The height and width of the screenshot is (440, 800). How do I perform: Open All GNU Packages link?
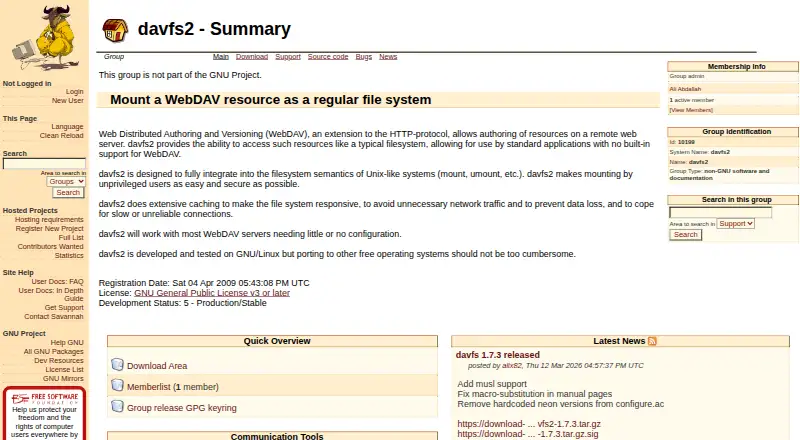click(54, 352)
